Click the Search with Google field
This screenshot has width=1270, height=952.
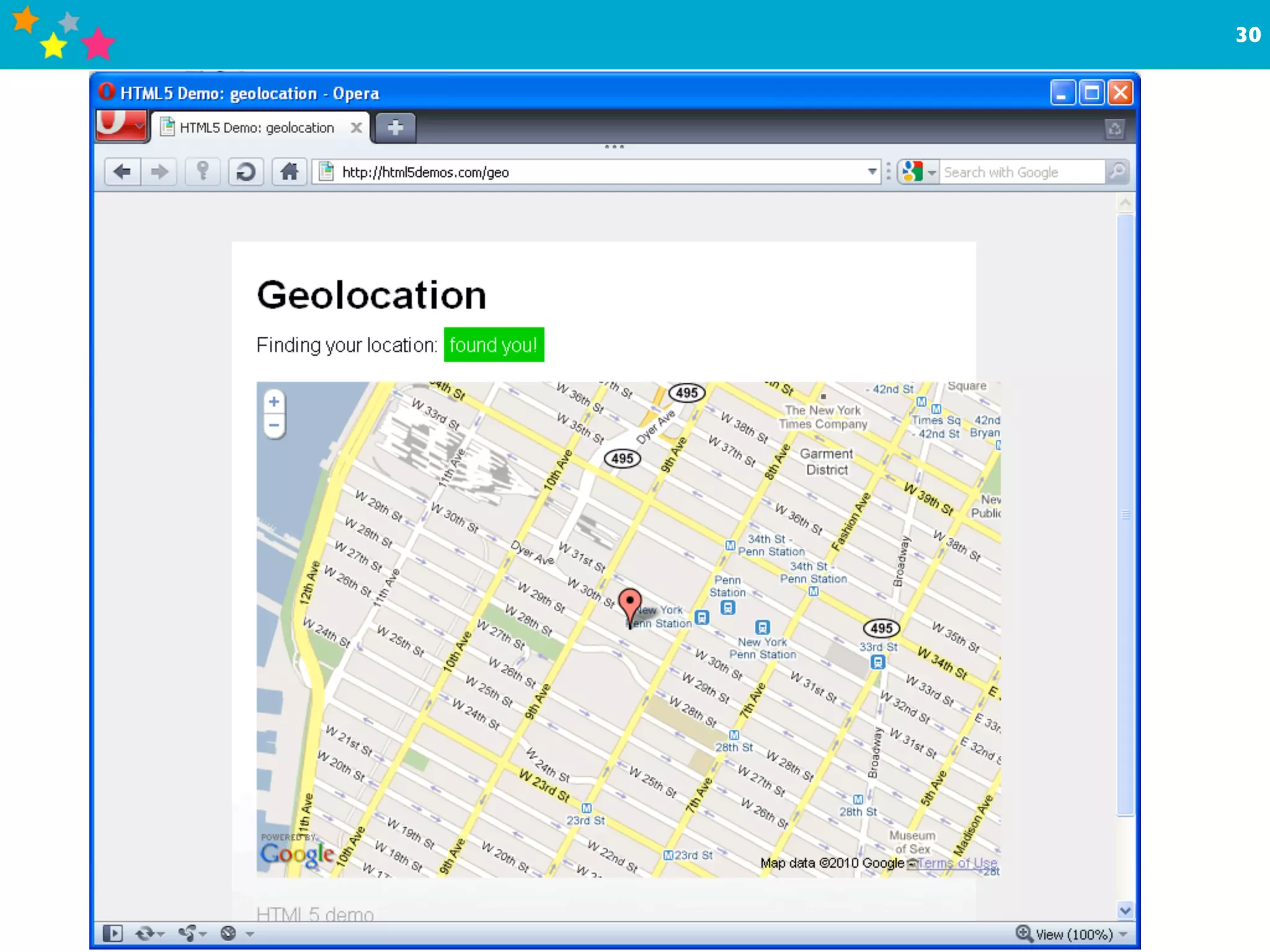coord(1022,172)
